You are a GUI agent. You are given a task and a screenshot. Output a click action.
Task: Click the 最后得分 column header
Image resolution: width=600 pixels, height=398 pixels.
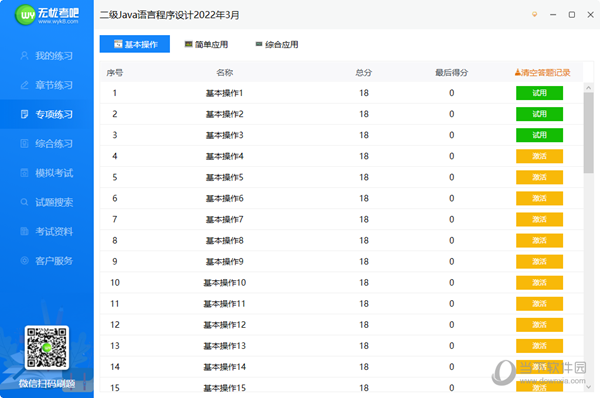coord(452,72)
